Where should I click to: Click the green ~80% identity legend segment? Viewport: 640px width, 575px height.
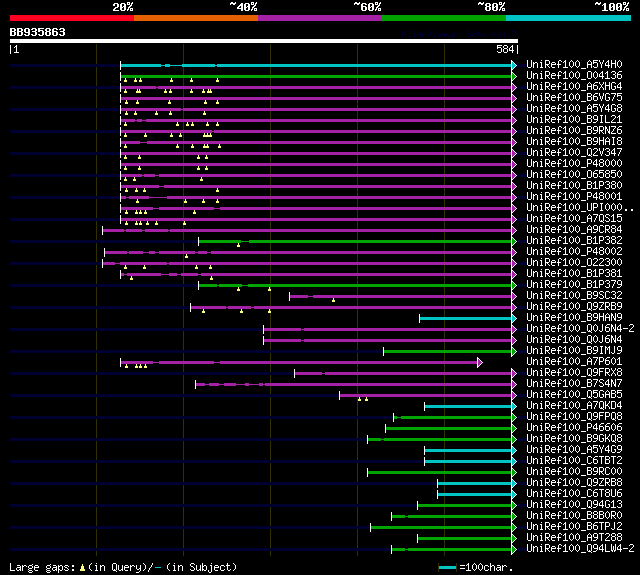tap(444, 18)
